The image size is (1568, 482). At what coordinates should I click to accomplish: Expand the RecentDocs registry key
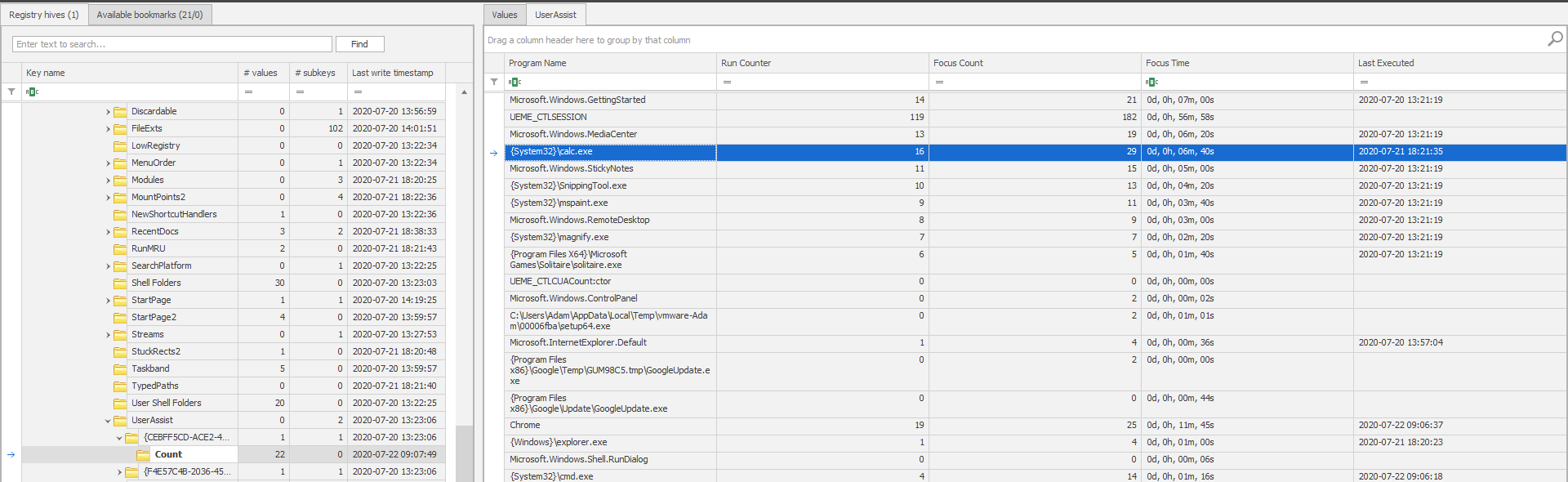pos(108,232)
